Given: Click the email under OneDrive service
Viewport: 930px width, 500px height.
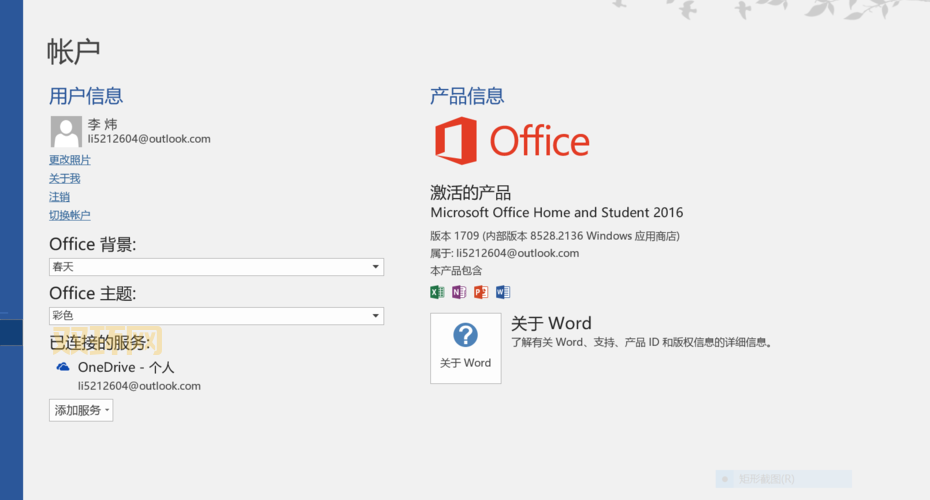Looking at the screenshot, I should (139, 386).
